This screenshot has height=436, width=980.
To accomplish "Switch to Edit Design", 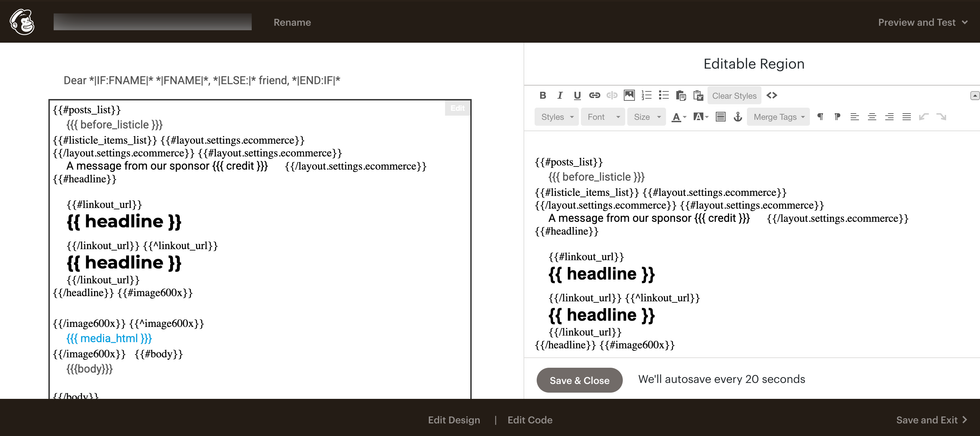I will [x=454, y=420].
